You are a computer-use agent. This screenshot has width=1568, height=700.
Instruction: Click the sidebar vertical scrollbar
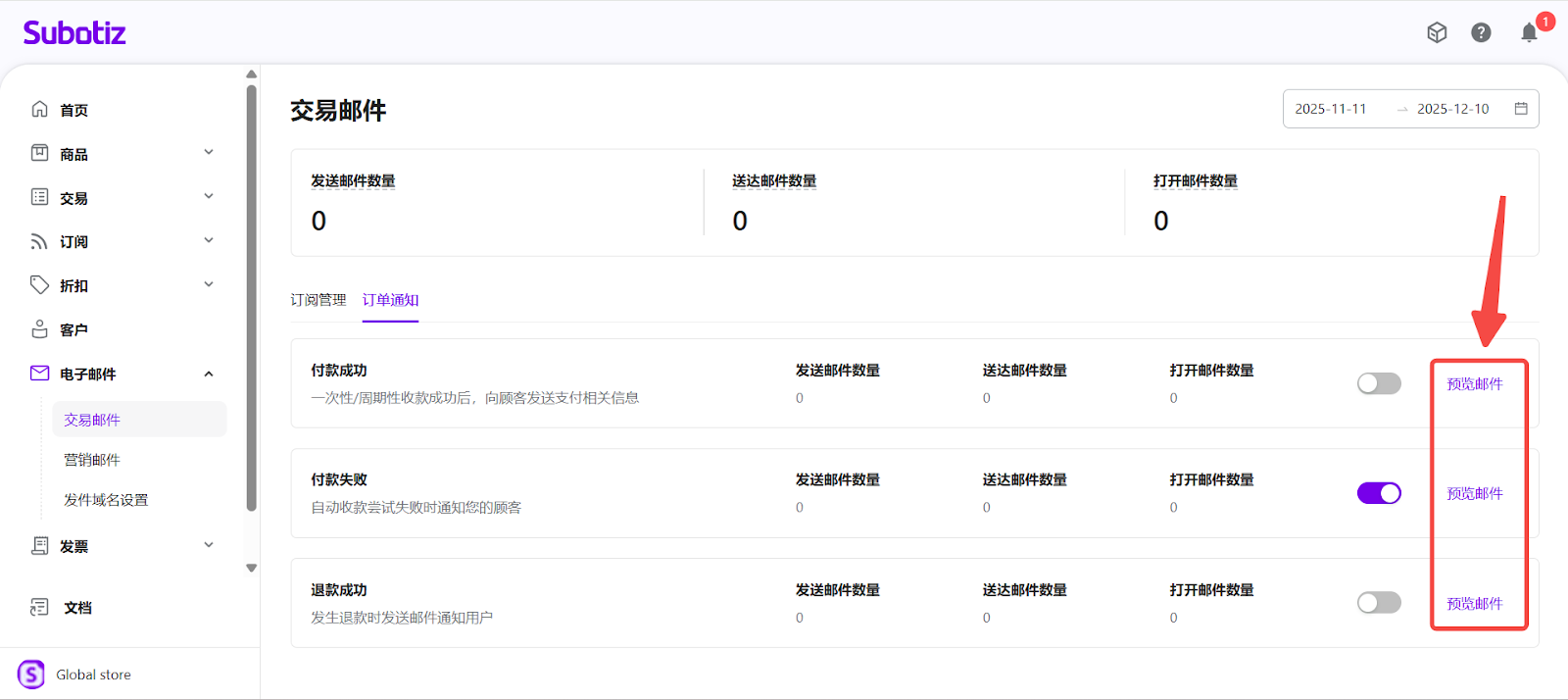pos(252,294)
